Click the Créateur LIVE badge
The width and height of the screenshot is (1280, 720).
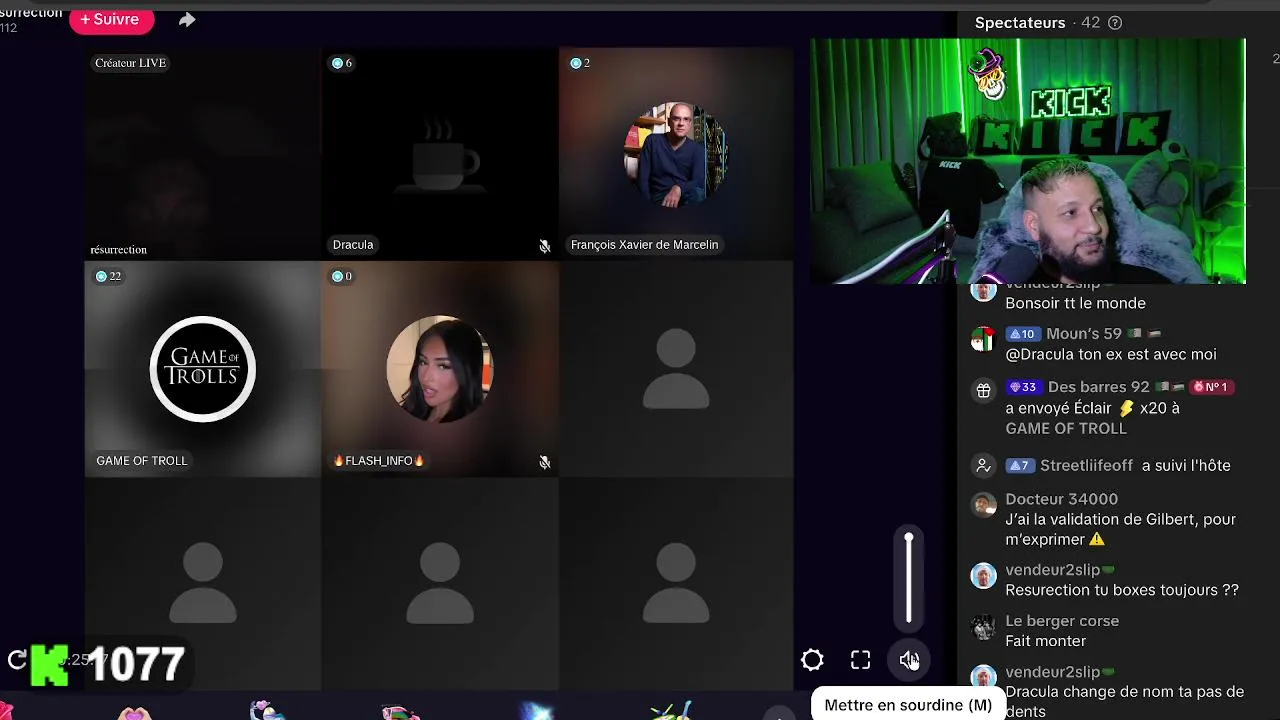[x=130, y=63]
